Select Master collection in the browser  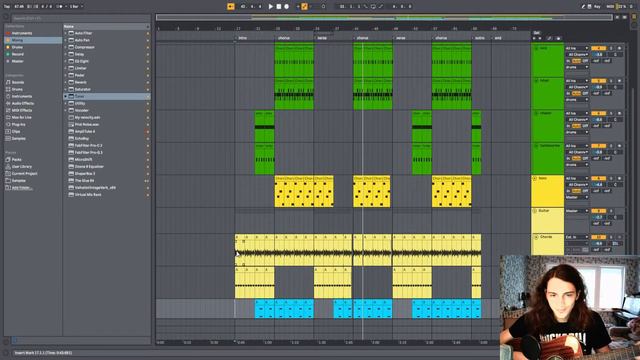(18, 61)
